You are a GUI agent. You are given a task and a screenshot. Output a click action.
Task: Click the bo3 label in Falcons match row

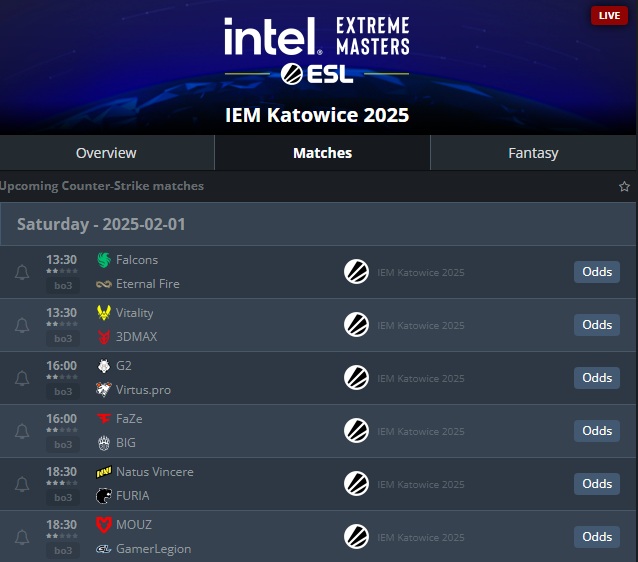(x=63, y=286)
